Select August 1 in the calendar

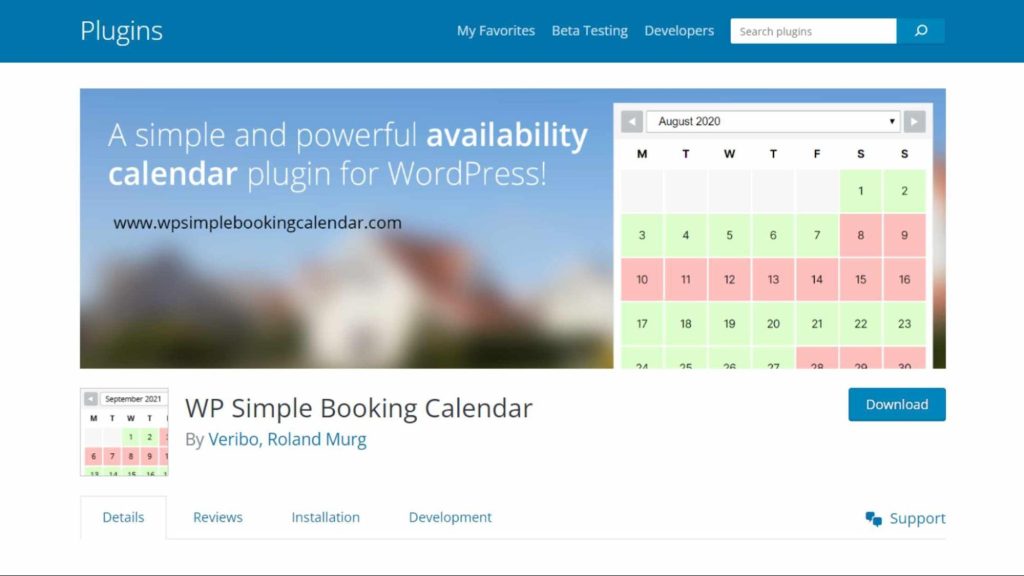(x=861, y=191)
